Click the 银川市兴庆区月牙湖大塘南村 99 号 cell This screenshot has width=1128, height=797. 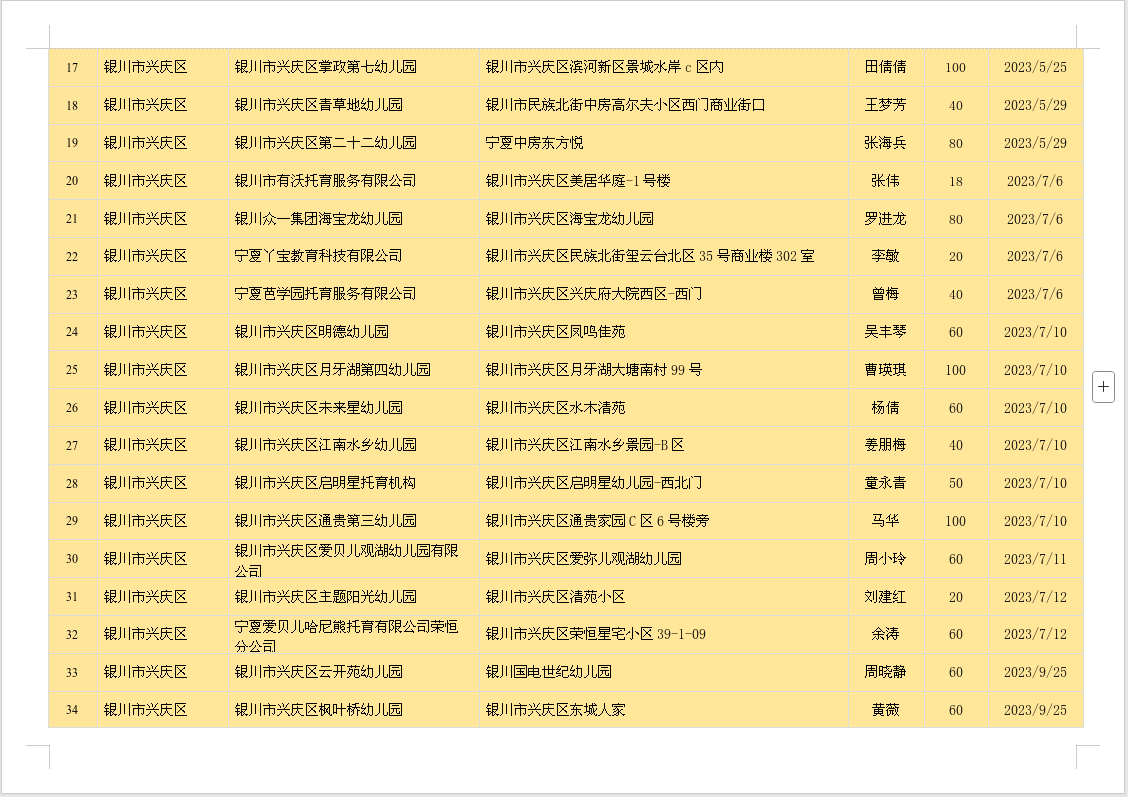coord(594,370)
